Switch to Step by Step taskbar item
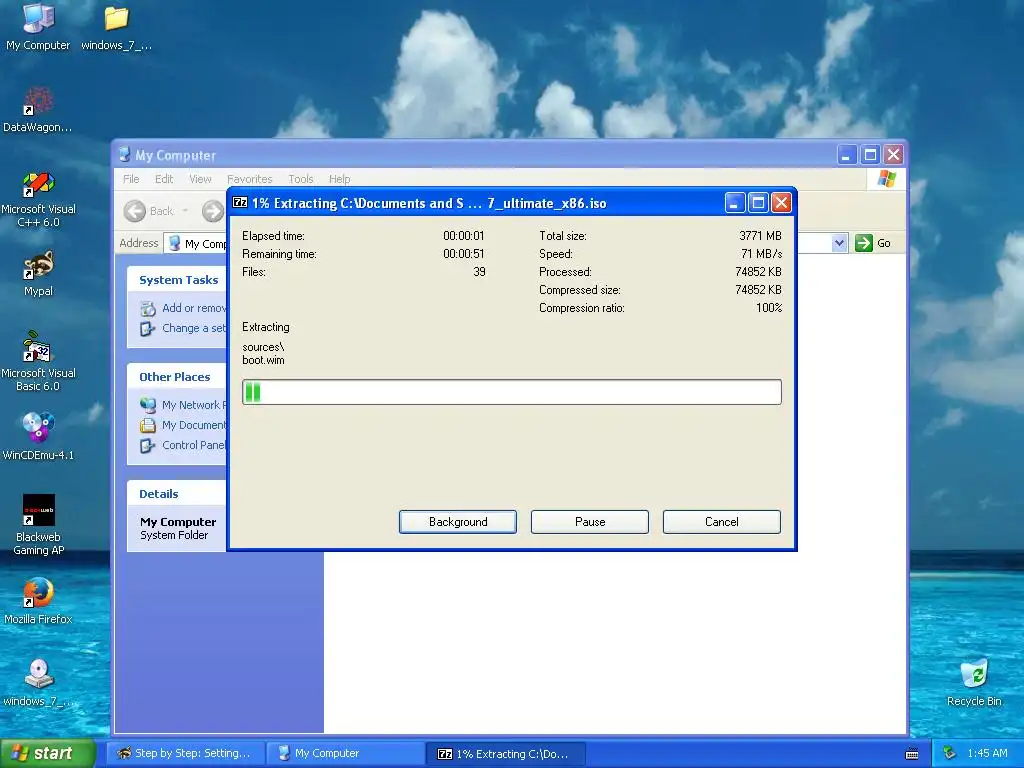 [185, 753]
